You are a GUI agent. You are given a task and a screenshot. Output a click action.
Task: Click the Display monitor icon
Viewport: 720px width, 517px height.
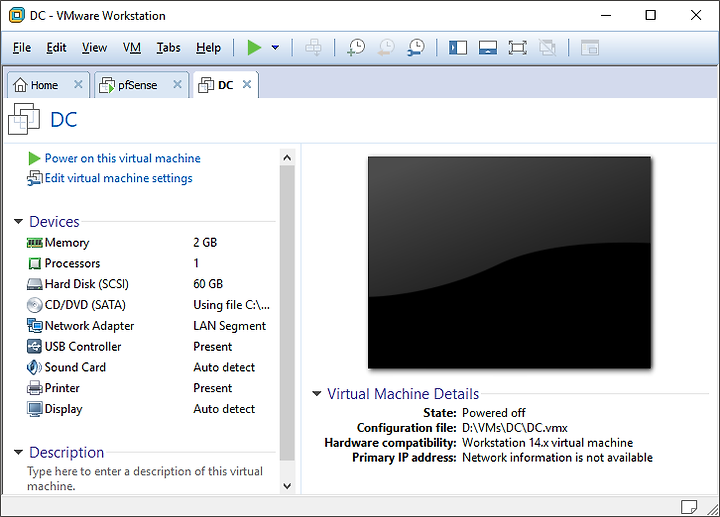(34, 409)
